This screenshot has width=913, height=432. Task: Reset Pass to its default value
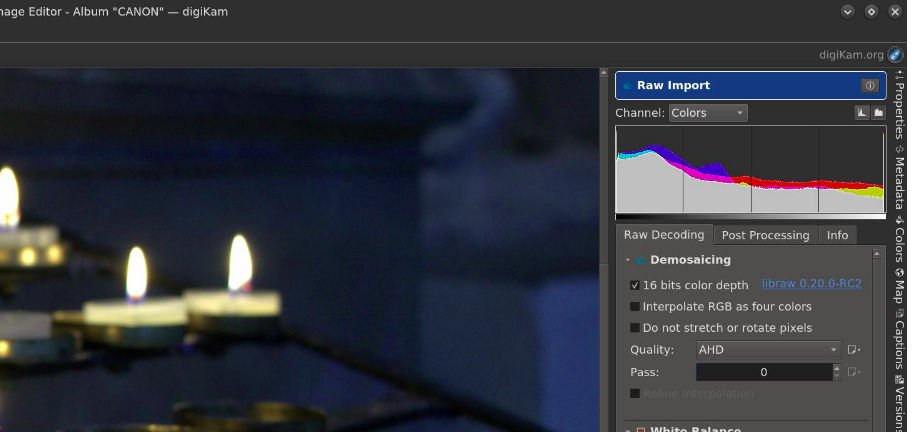pyautogui.click(x=854, y=372)
